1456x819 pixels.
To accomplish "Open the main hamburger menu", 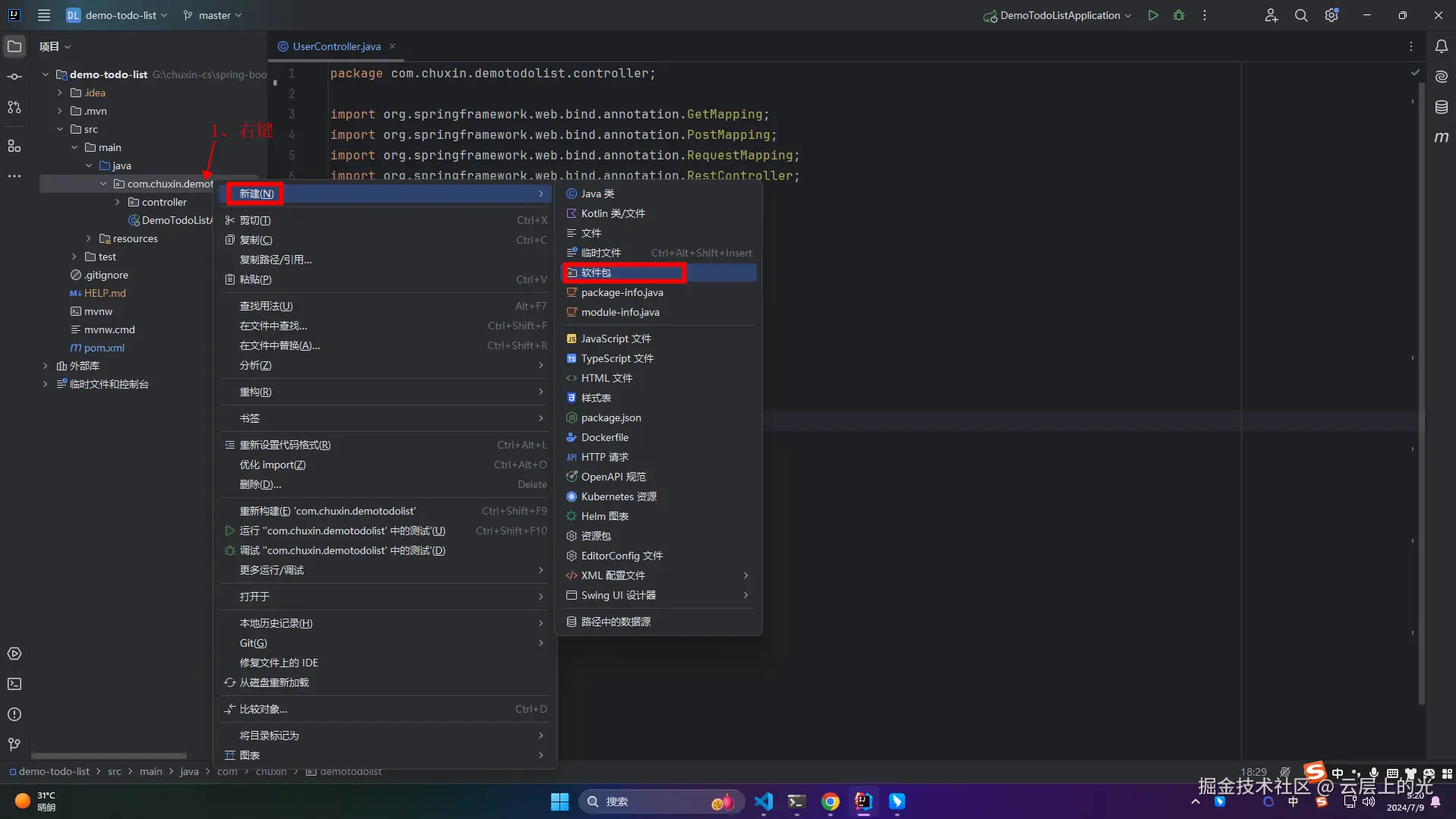I will point(44,15).
